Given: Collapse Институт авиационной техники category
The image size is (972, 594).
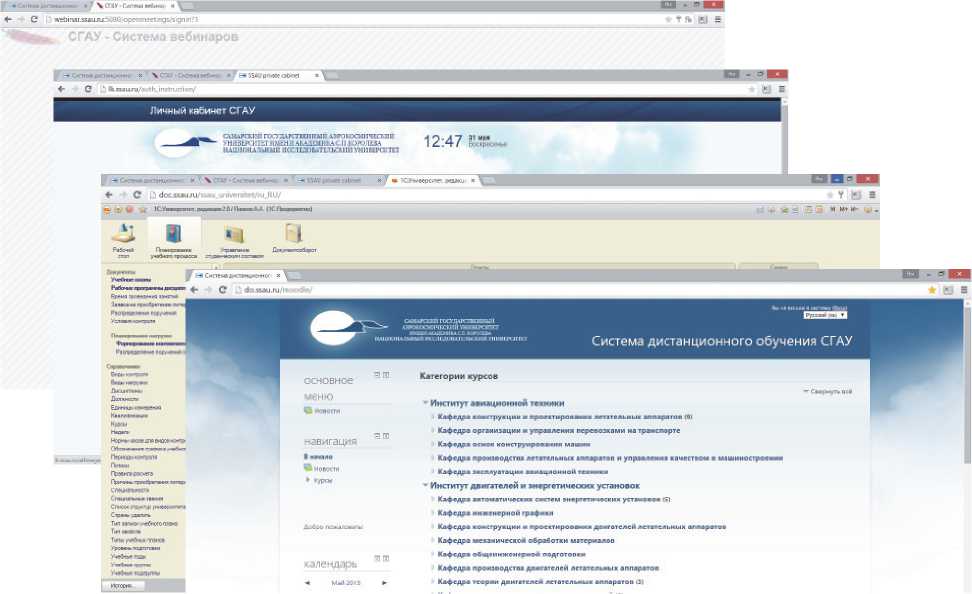Looking at the screenshot, I should click(425, 402).
